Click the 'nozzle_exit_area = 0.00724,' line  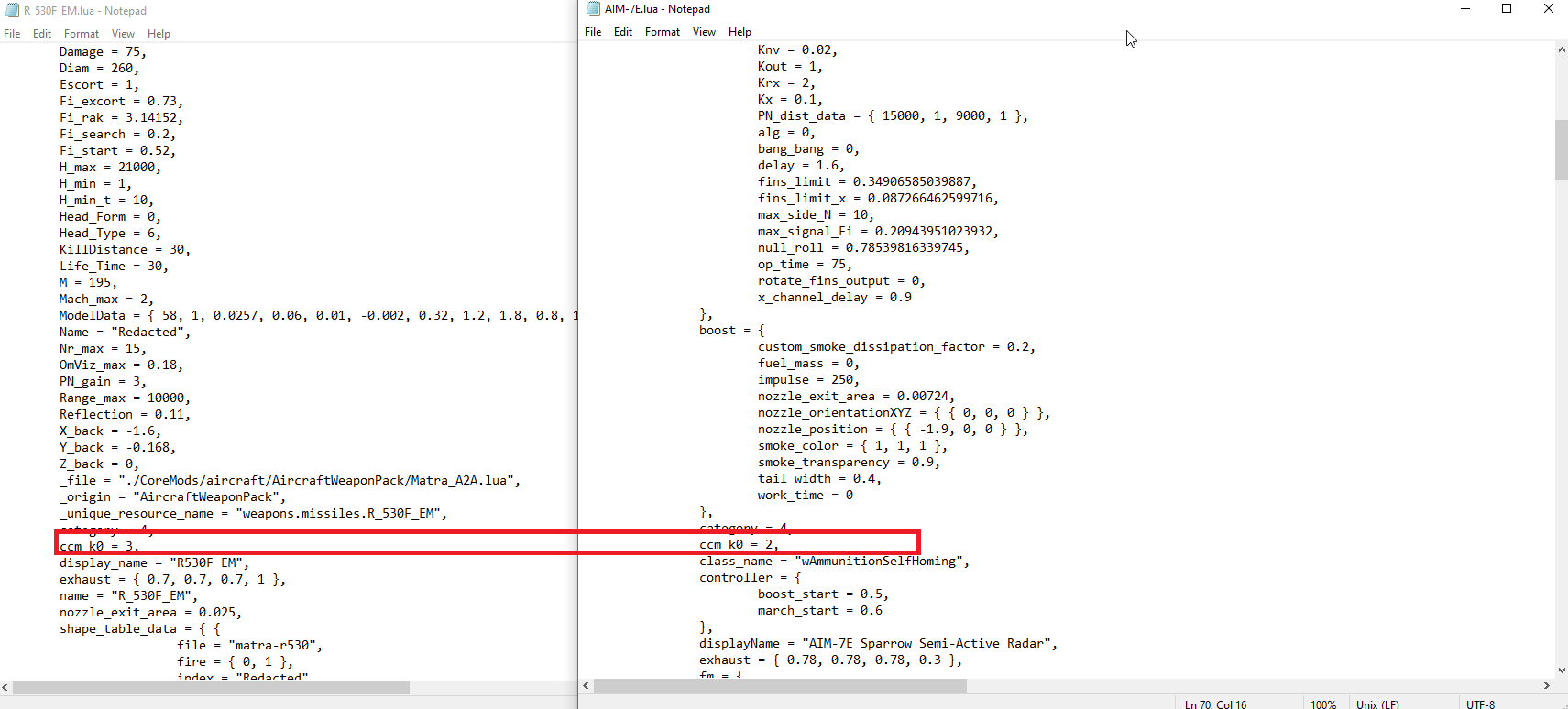pos(857,397)
